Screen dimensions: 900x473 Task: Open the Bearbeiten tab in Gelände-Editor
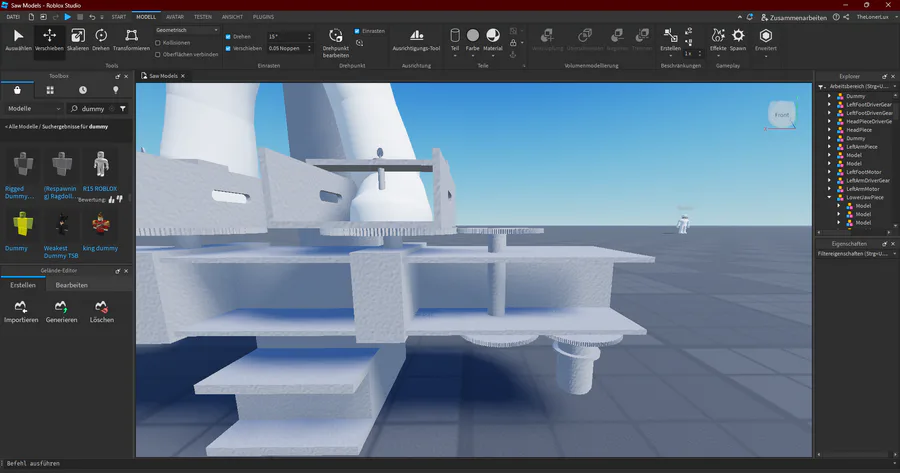click(x=71, y=285)
